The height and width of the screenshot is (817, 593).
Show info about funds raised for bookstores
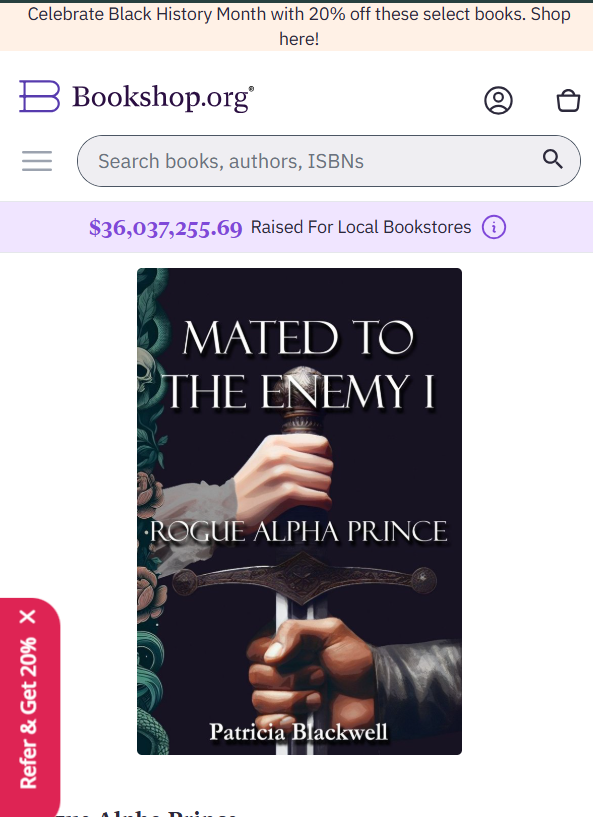tap(493, 227)
